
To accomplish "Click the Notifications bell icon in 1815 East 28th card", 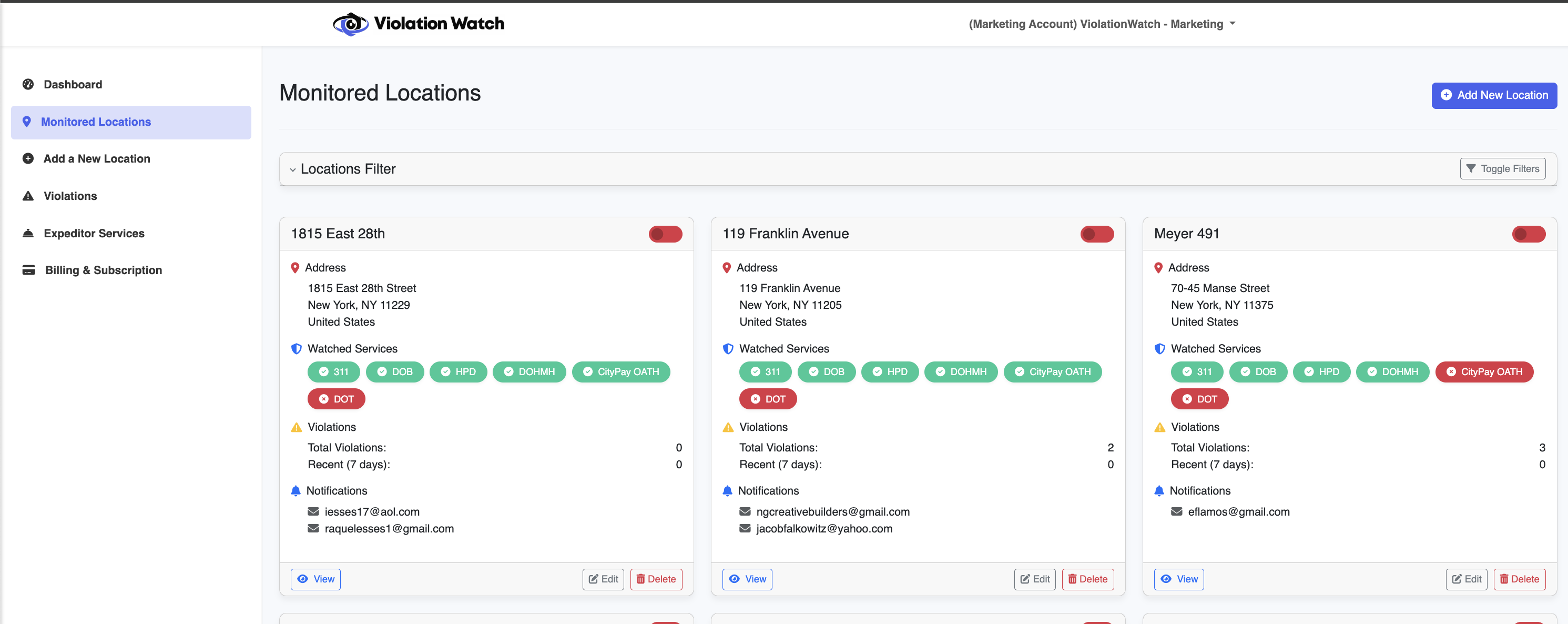I will coord(296,491).
